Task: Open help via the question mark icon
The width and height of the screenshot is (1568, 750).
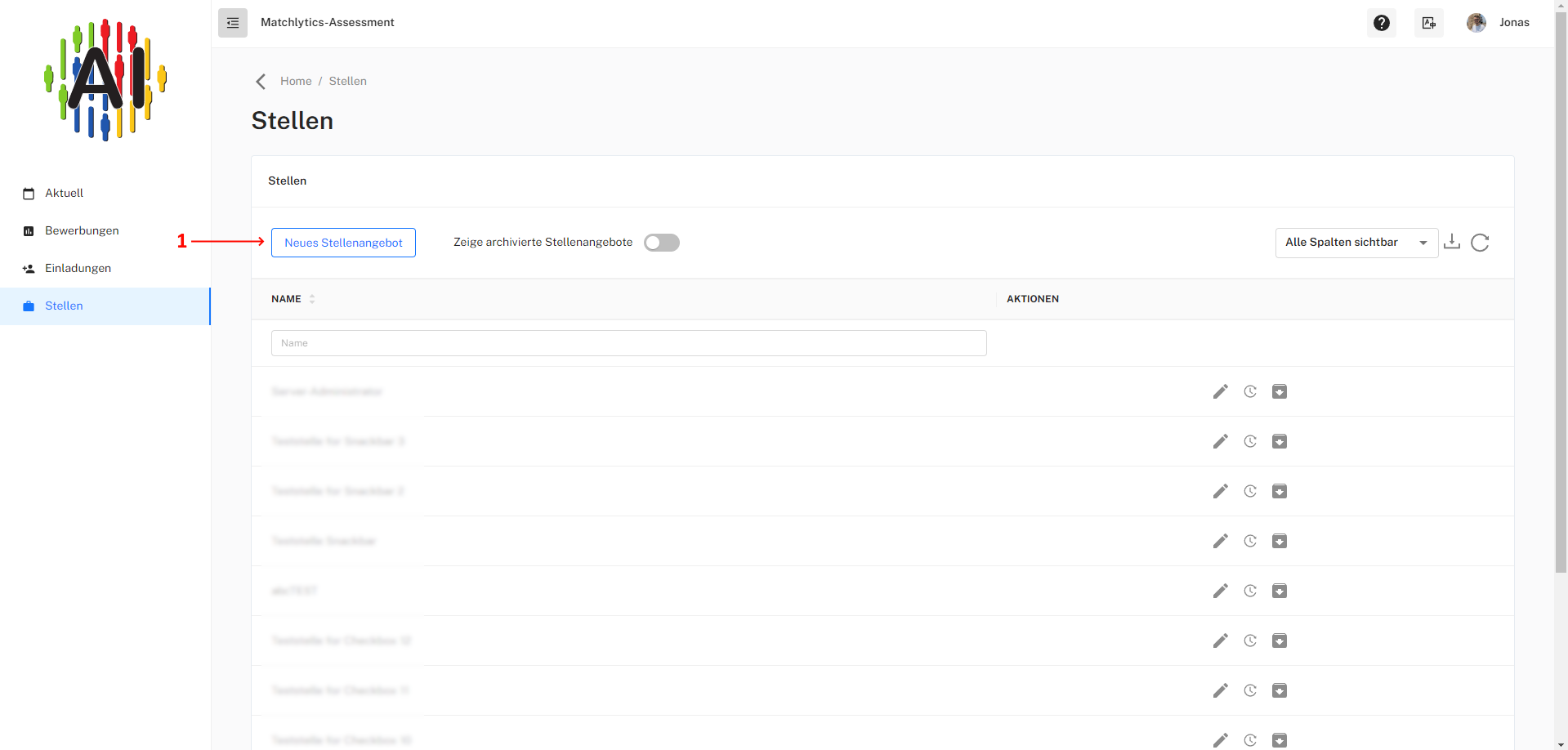Action: pyautogui.click(x=1382, y=23)
